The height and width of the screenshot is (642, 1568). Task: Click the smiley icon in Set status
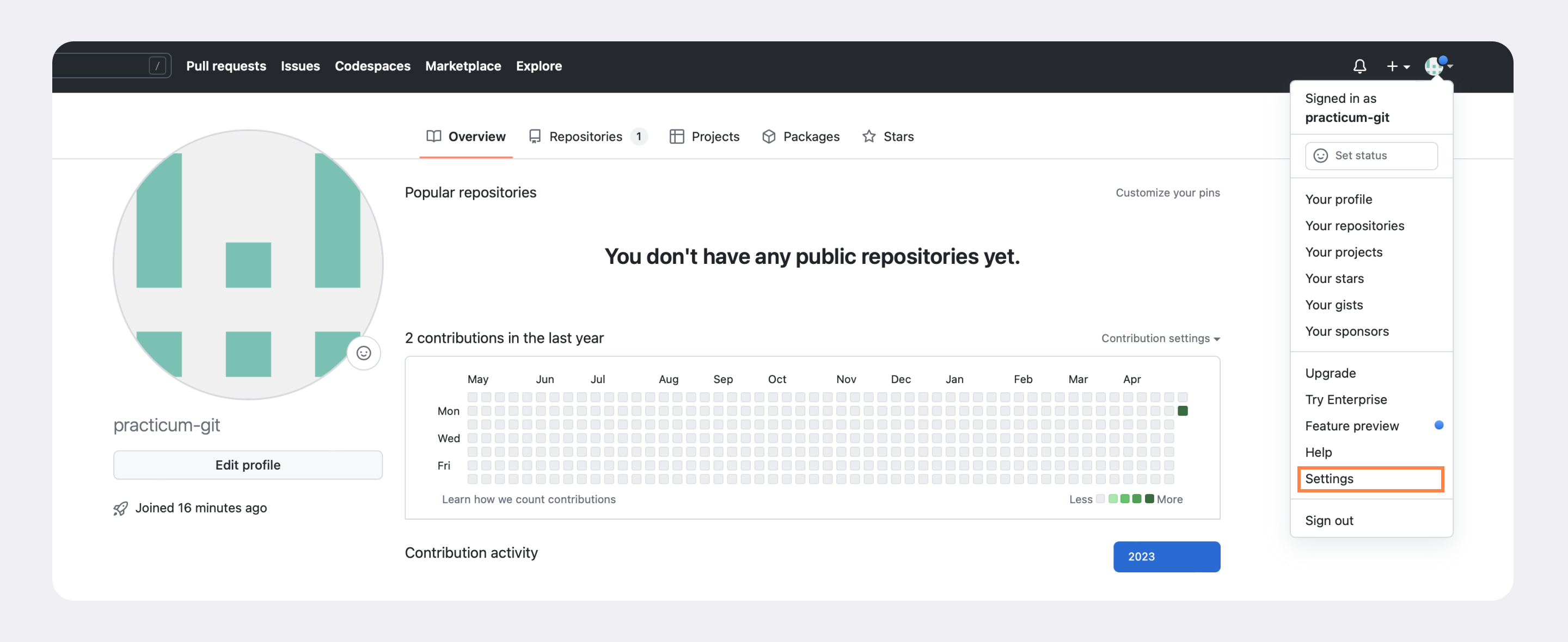click(1320, 156)
